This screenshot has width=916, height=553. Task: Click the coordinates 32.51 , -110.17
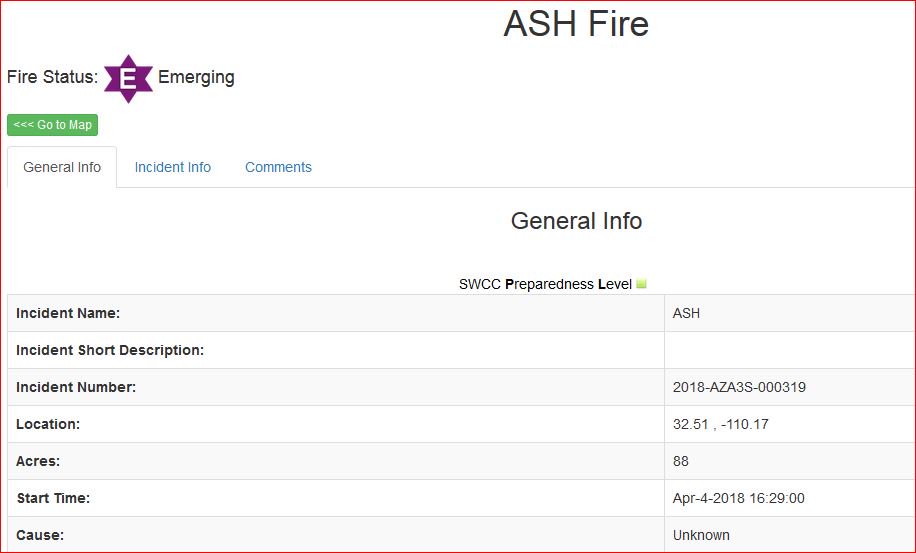pyautogui.click(x=720, y=424)
